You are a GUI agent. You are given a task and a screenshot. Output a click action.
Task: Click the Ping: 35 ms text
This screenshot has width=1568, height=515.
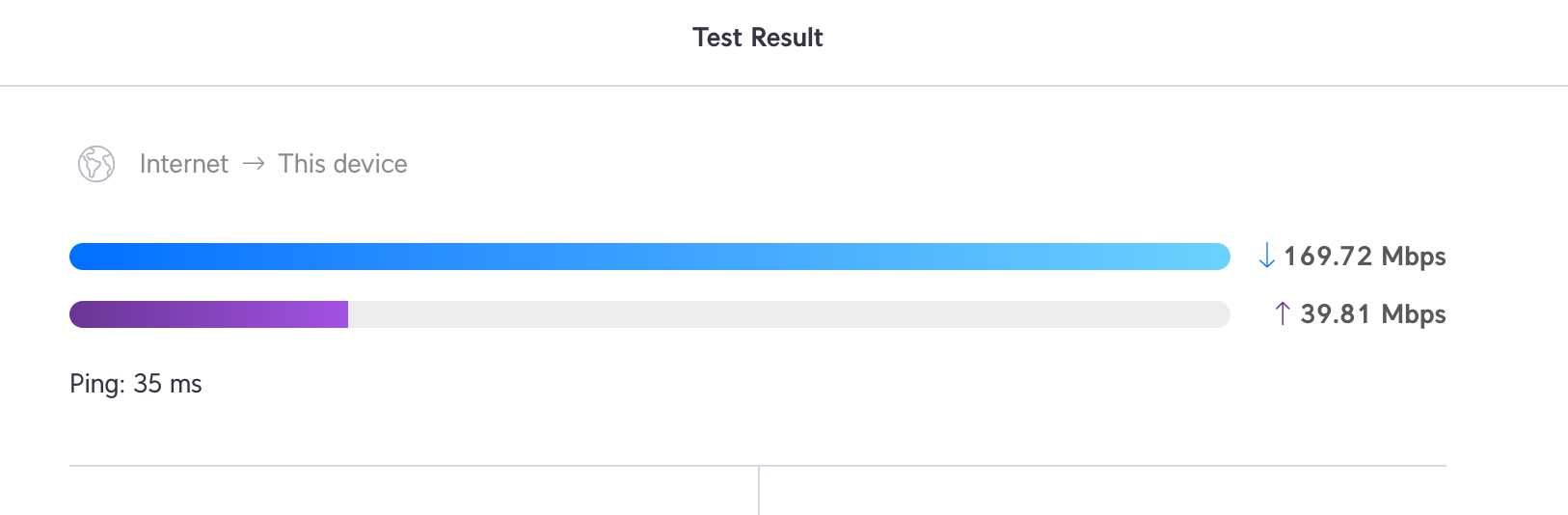(x=136, y=384)
